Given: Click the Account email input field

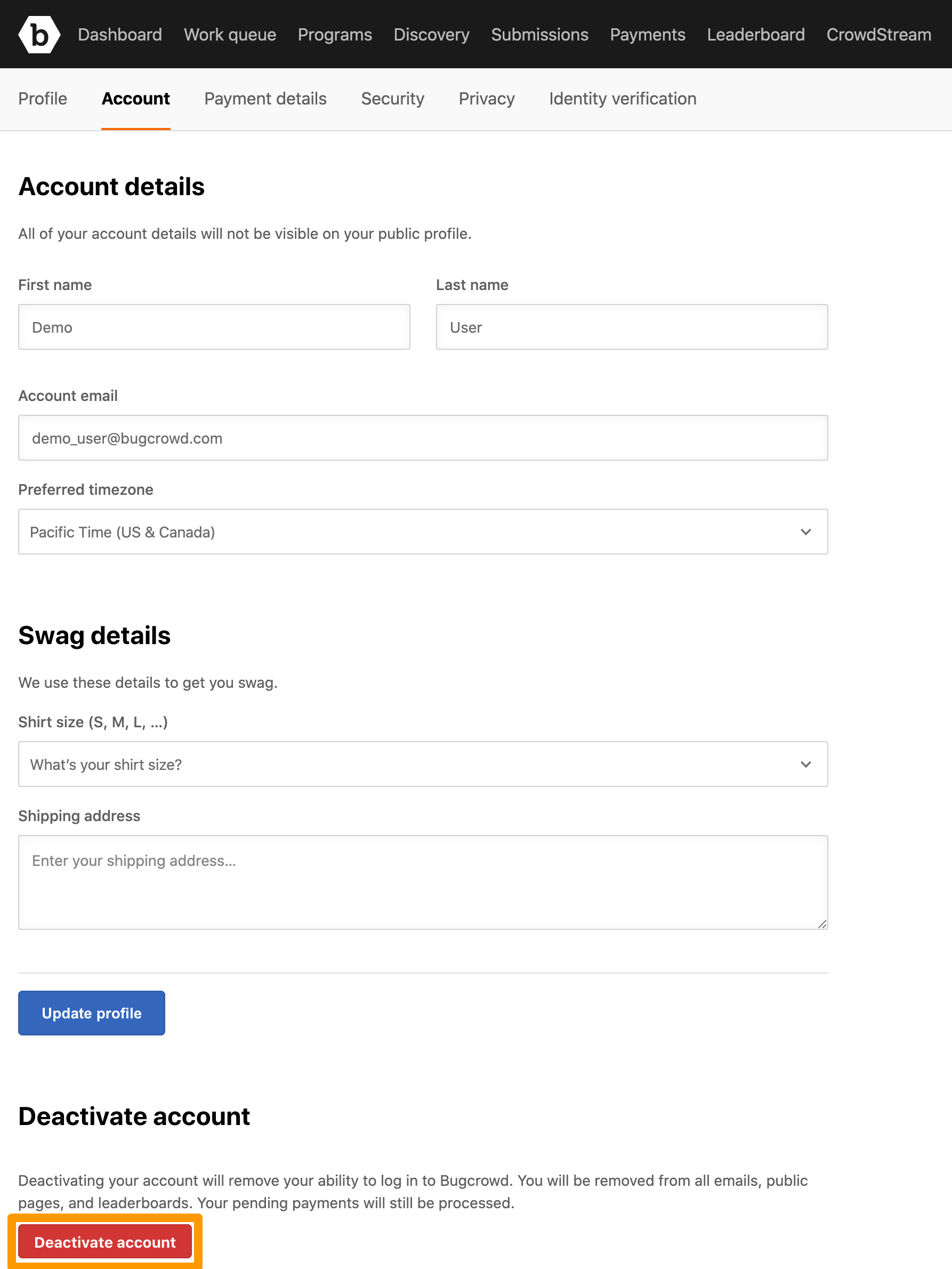Looking at the screenshot, I should [423, 438].
